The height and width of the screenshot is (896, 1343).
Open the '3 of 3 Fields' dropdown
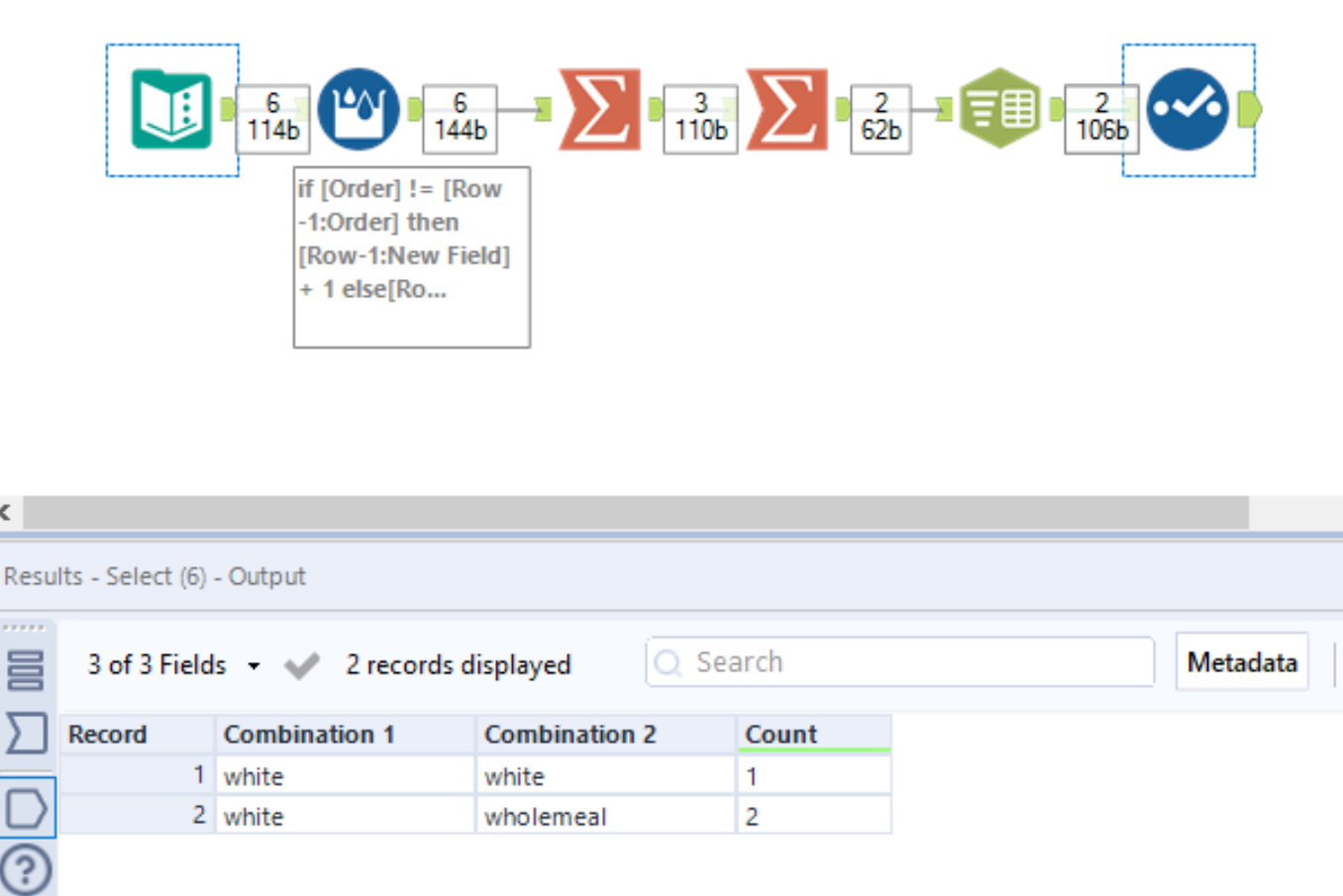click(x=158, y=664)
